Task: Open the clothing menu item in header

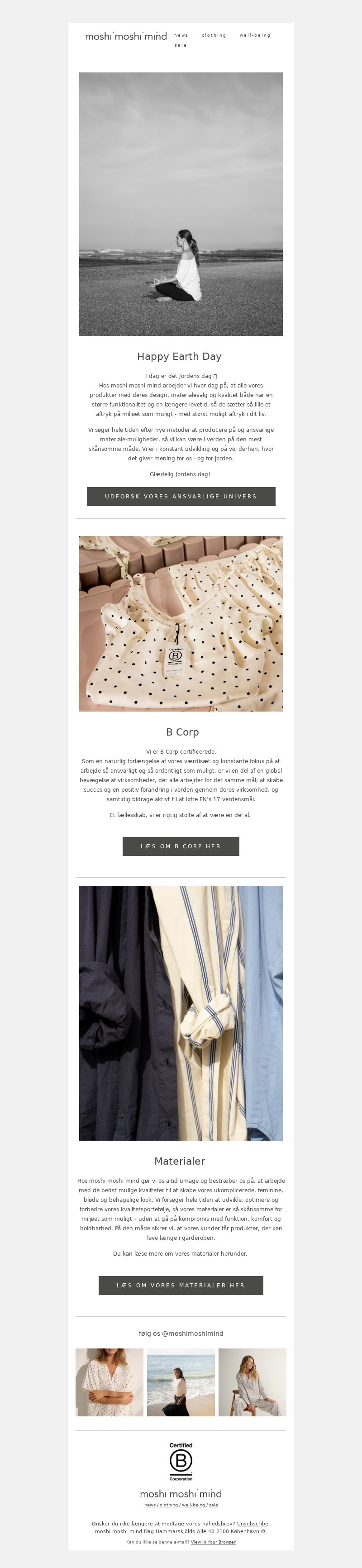Action: (x=214, y=35)
